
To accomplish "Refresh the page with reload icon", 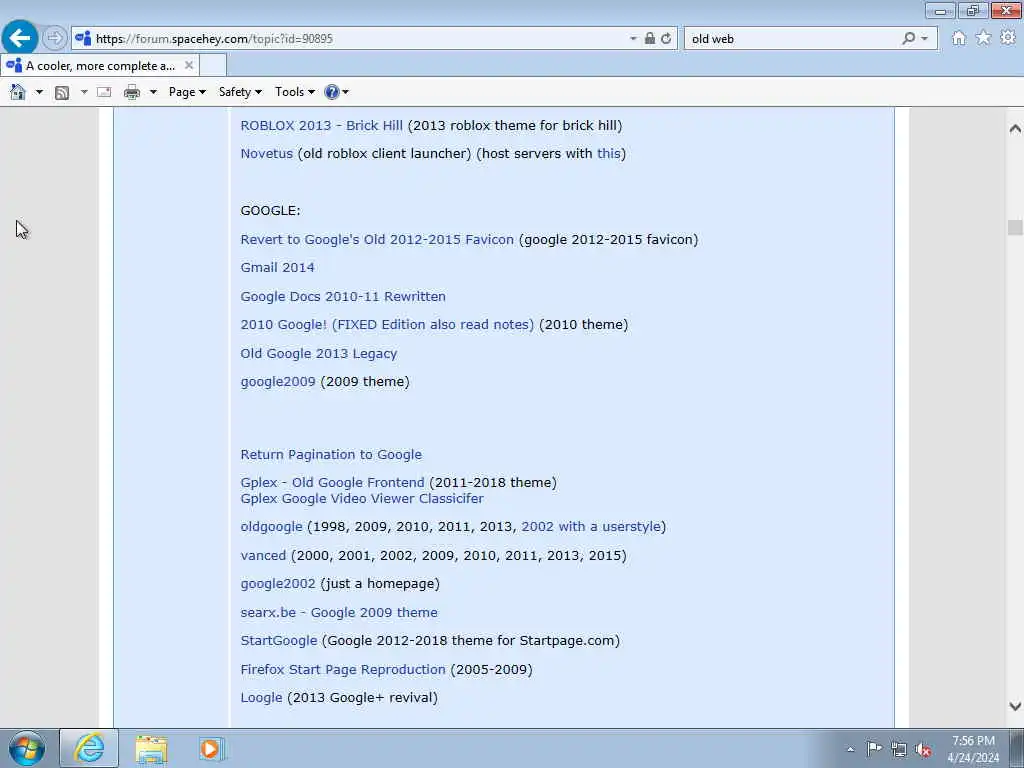I will coord(666,39).
